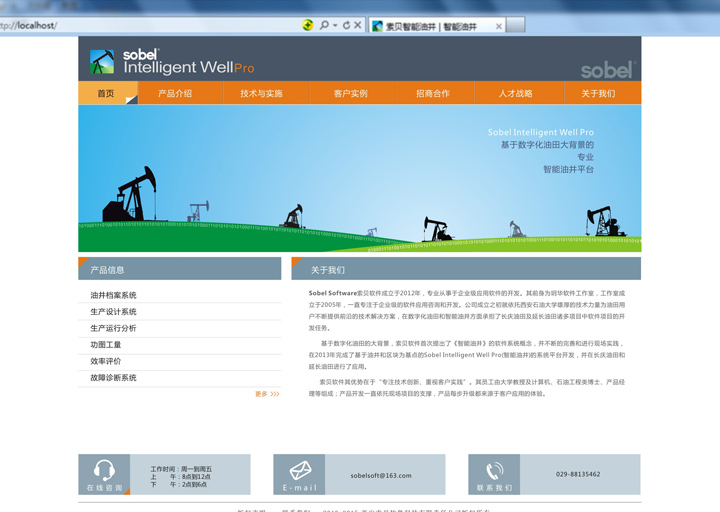
Task: Refresh the page with the reload icon
Action: point(347,25)
